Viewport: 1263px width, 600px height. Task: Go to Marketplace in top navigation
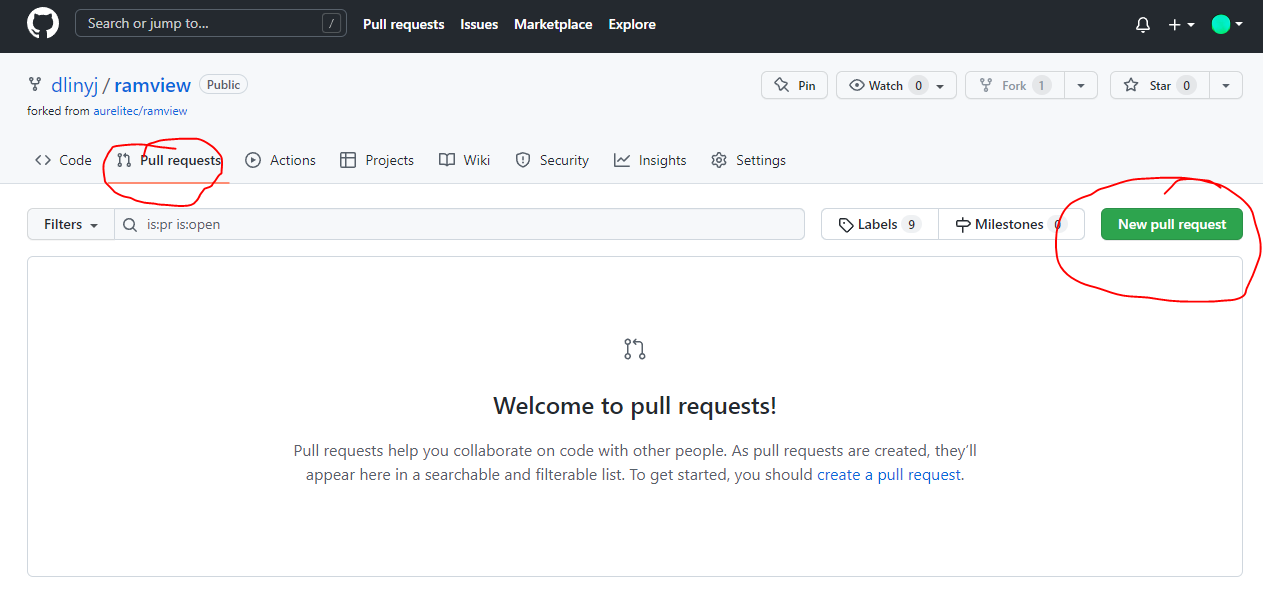click(553, 24)
